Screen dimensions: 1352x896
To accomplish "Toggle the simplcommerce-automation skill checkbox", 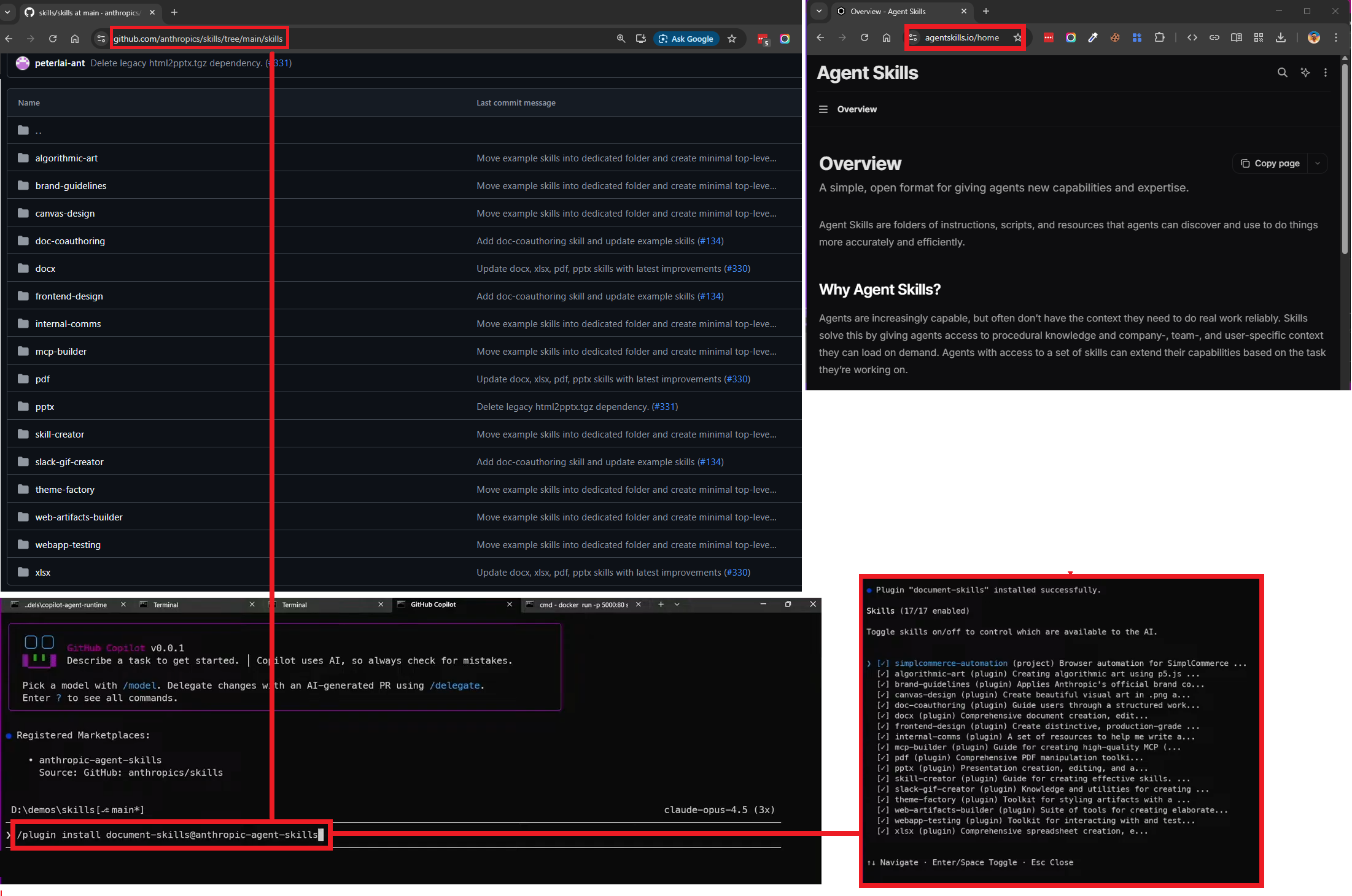I will tap(883, 663).
